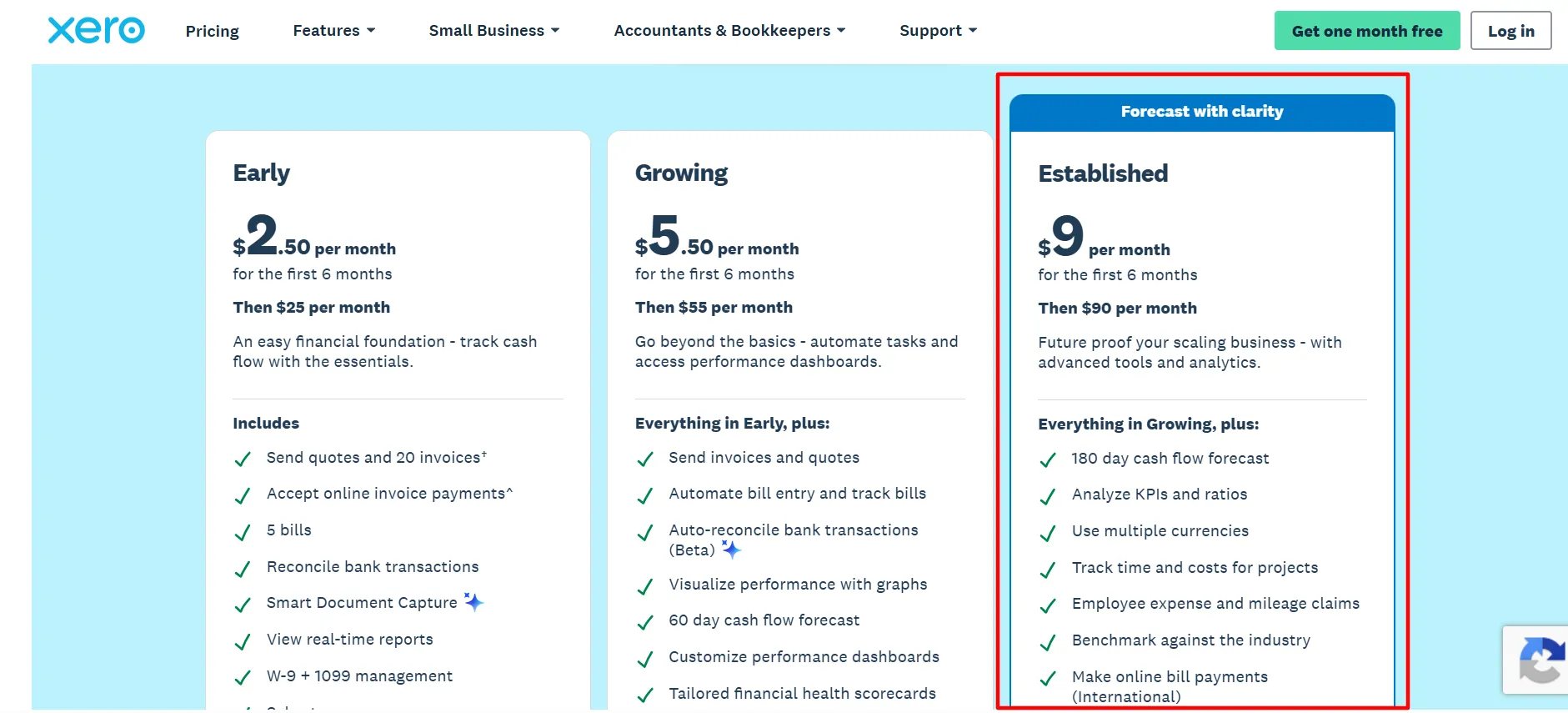Click Accept online invoice payments text

point(389,494)
